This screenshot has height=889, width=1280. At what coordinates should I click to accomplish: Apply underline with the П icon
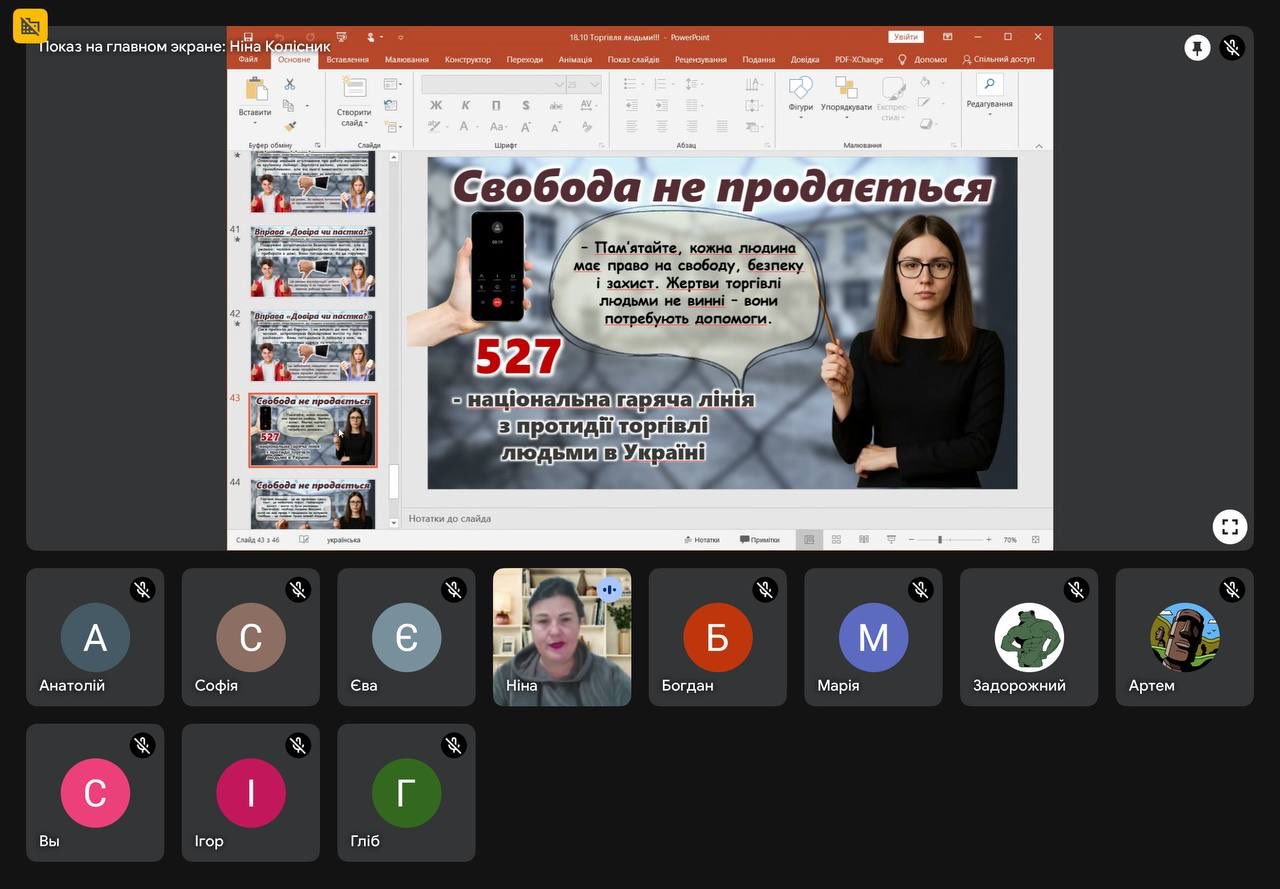point(496,105)
